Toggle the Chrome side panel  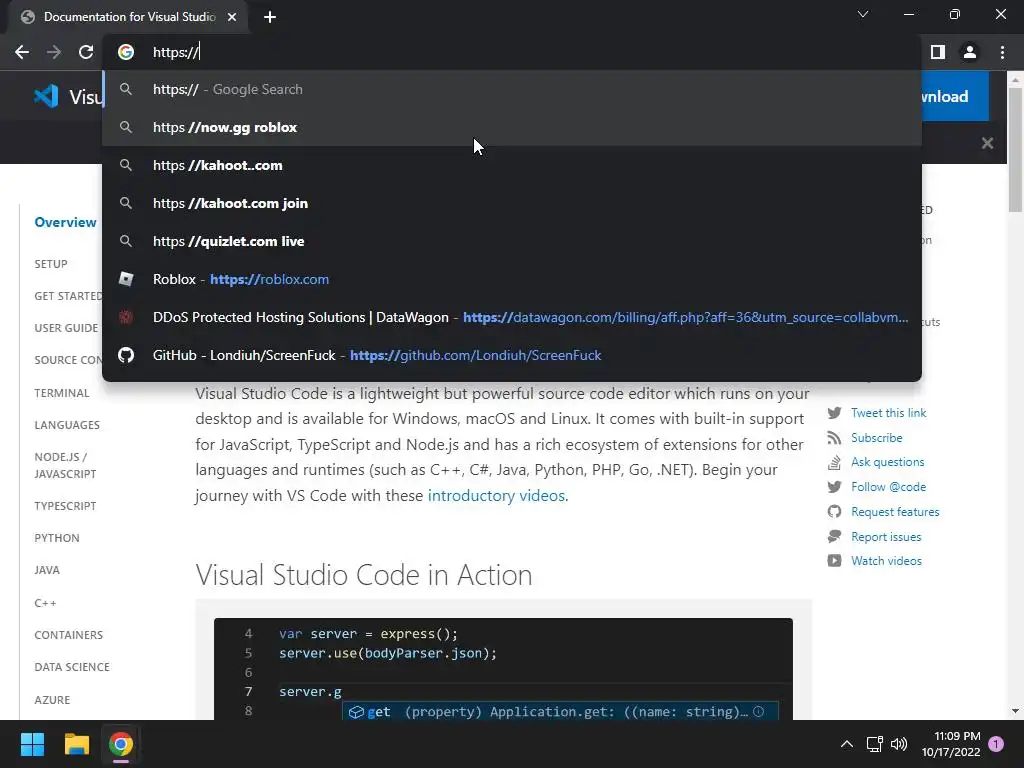coord(937,52)
